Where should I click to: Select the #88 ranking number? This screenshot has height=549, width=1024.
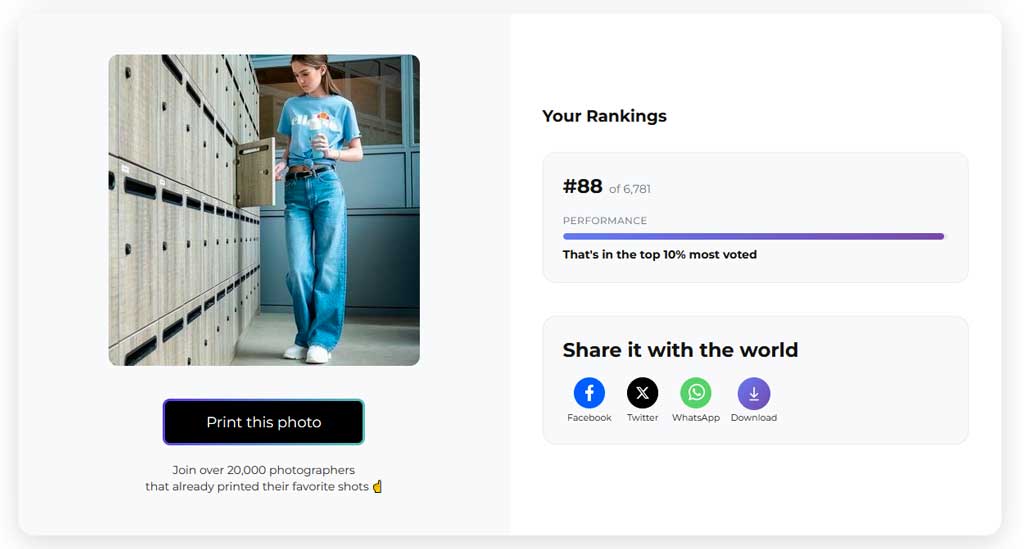[583, 187]
